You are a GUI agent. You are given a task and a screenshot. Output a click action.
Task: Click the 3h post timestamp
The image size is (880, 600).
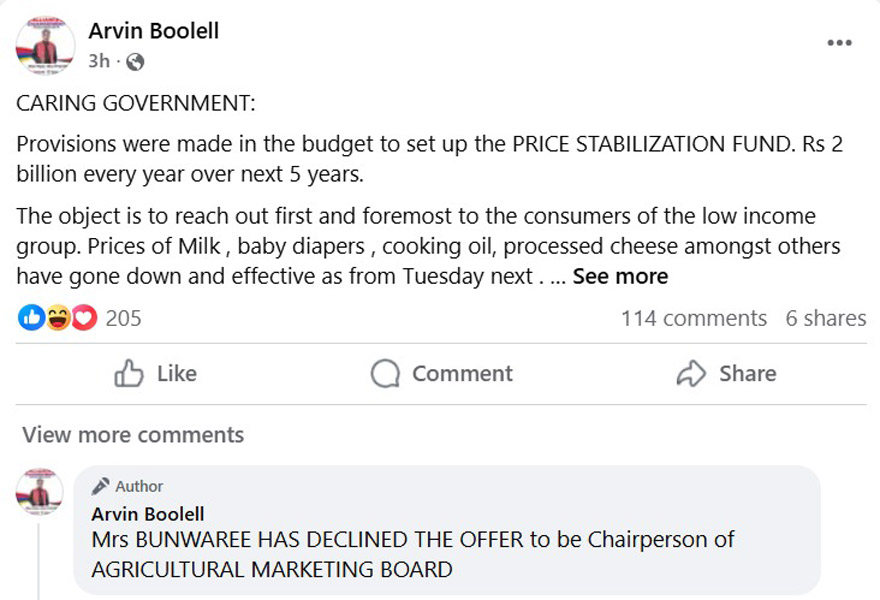(x=99, y=61)
